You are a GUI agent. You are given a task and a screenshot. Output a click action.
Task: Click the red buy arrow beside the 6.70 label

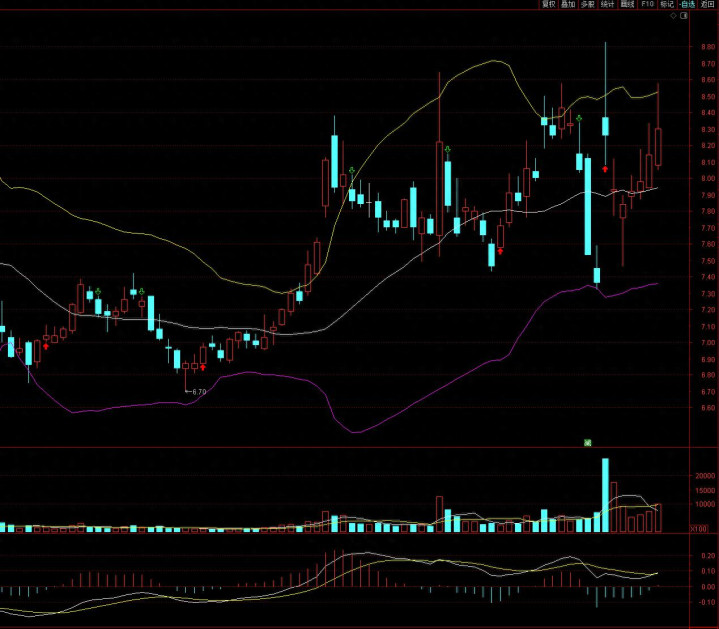[x=203, y=367]
